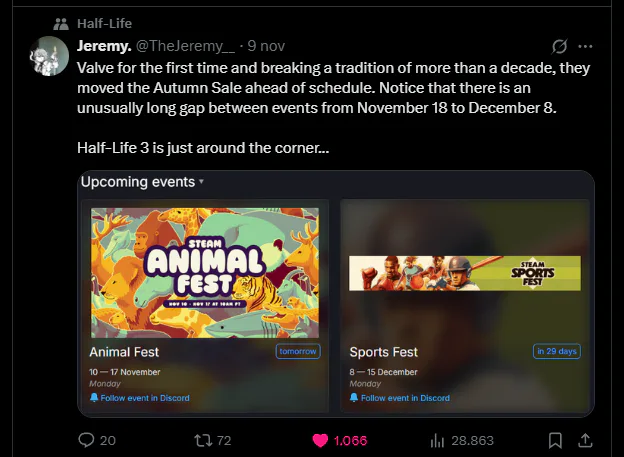The image size is (624, 457).
Task: Open the Steam Sports Fest banner image
Action: pyautogui.click(x=464, y=273)
